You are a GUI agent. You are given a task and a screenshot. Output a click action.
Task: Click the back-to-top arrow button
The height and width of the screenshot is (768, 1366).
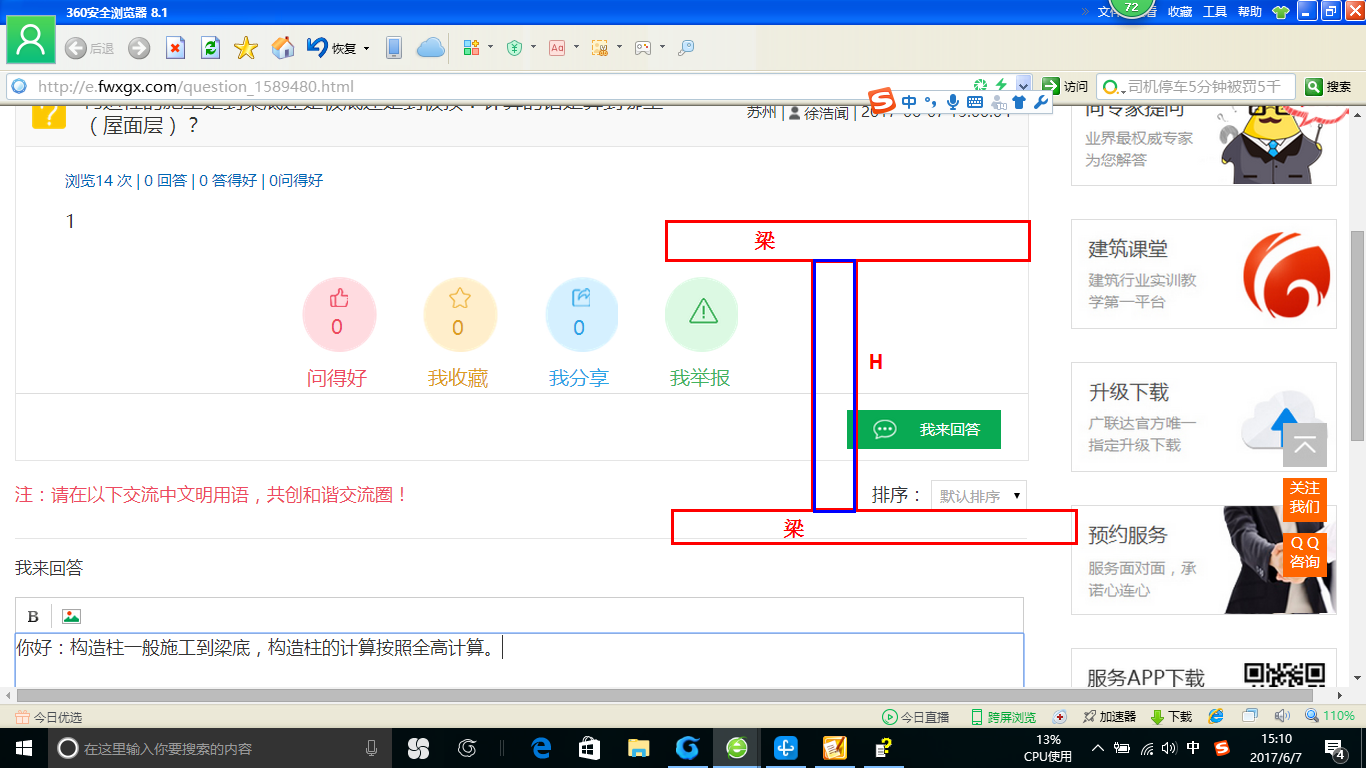1305,445
